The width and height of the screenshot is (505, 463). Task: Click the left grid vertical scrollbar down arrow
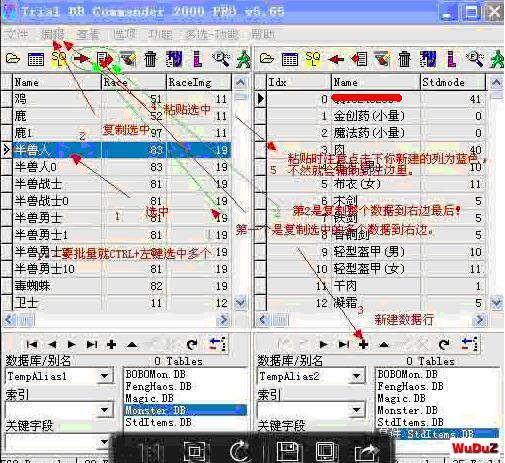click(x=240, y=302)
